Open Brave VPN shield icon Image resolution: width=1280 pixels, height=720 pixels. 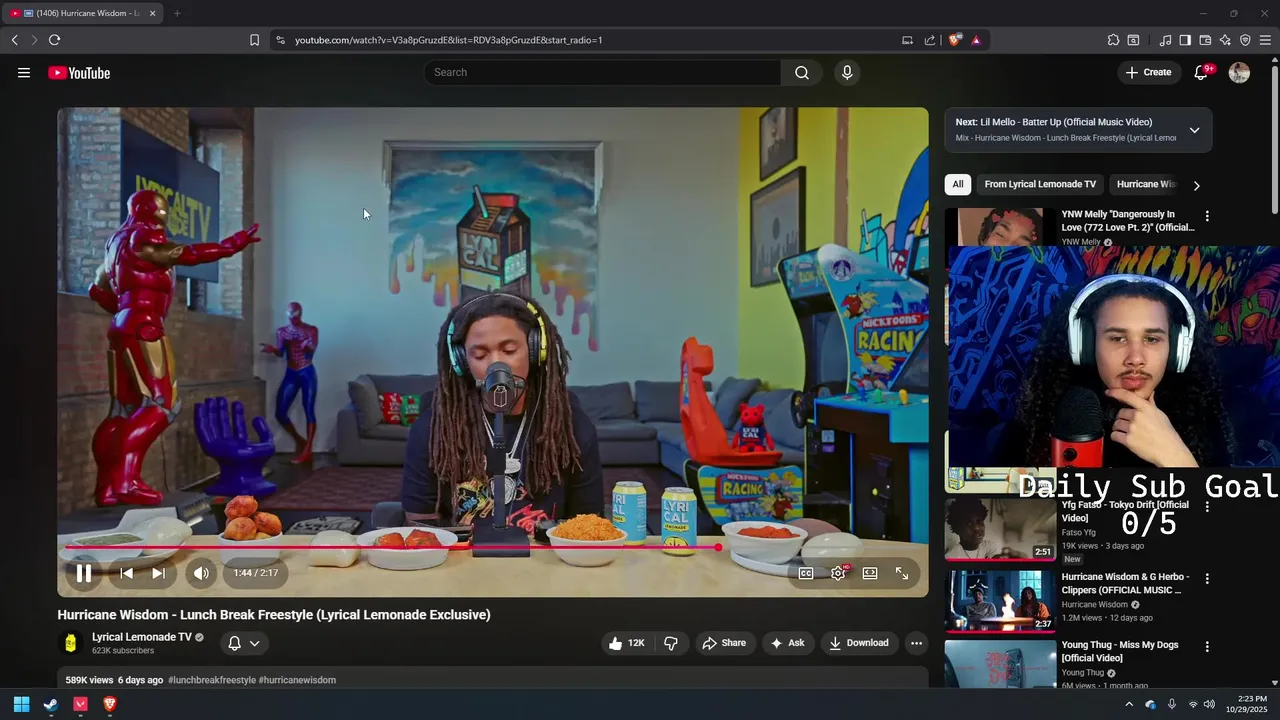pos(1245,40)
